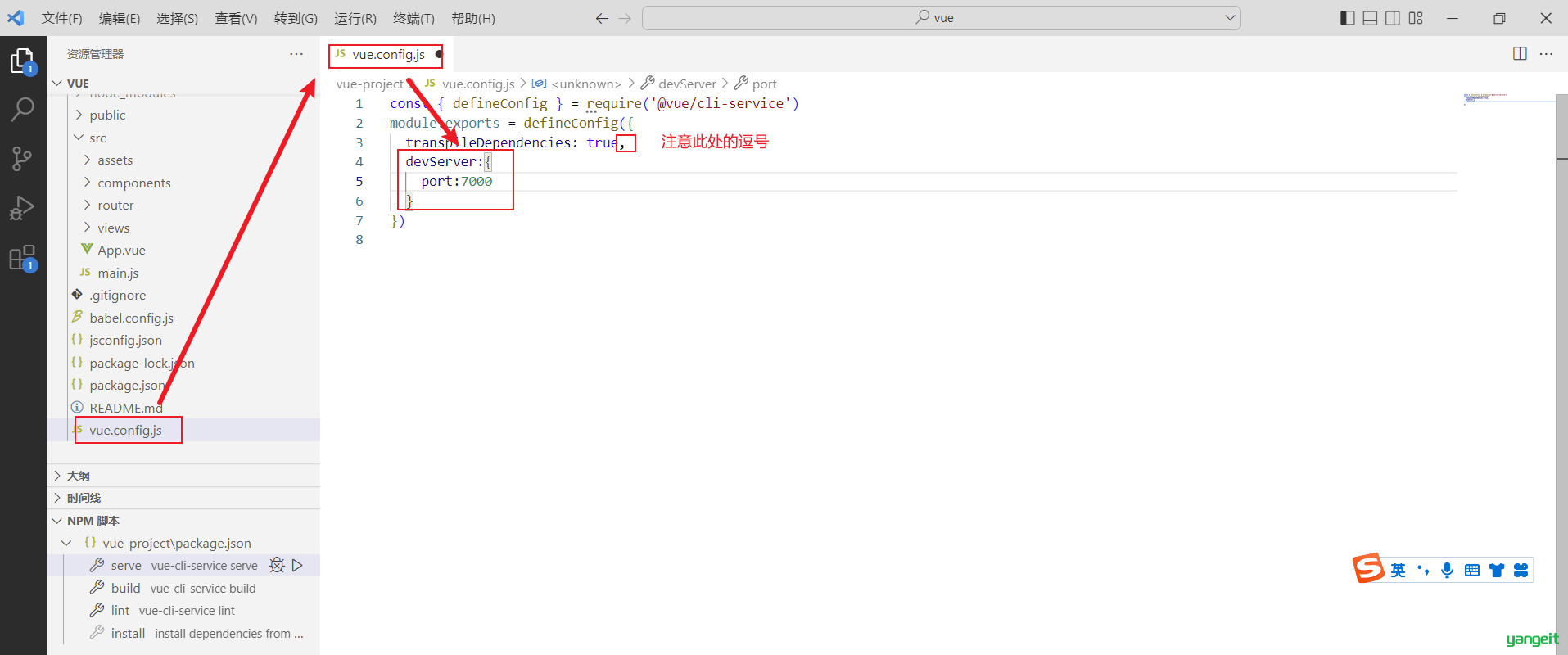Select the install npm script
Screen dimensions: 1568x655
pyautogui.click(x=183, y=633)
